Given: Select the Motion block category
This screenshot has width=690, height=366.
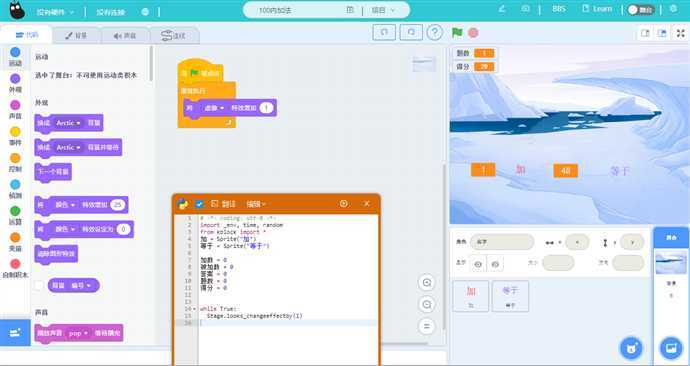Looking at the screenshot, I should (15, 57).
